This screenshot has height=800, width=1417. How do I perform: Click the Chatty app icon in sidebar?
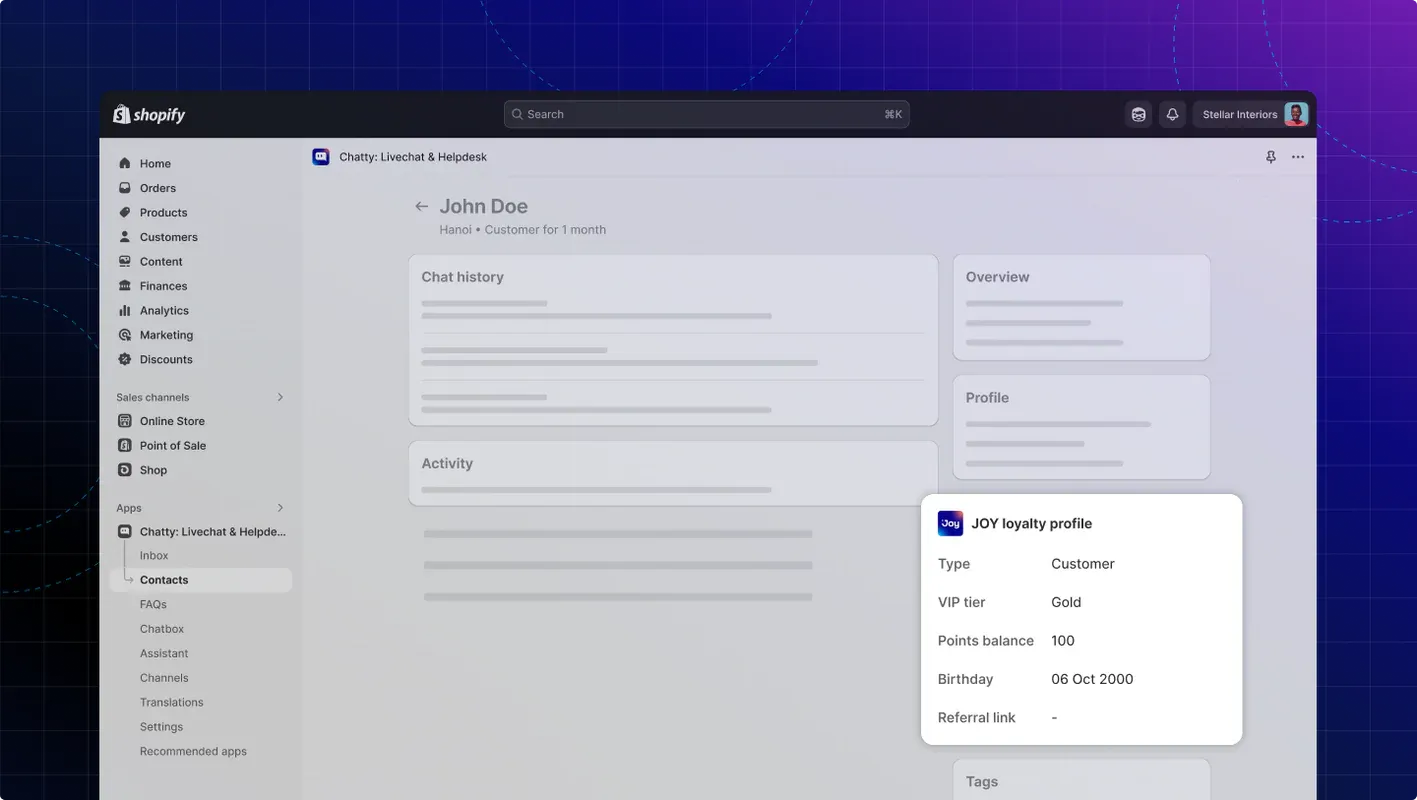click(124, 531)
